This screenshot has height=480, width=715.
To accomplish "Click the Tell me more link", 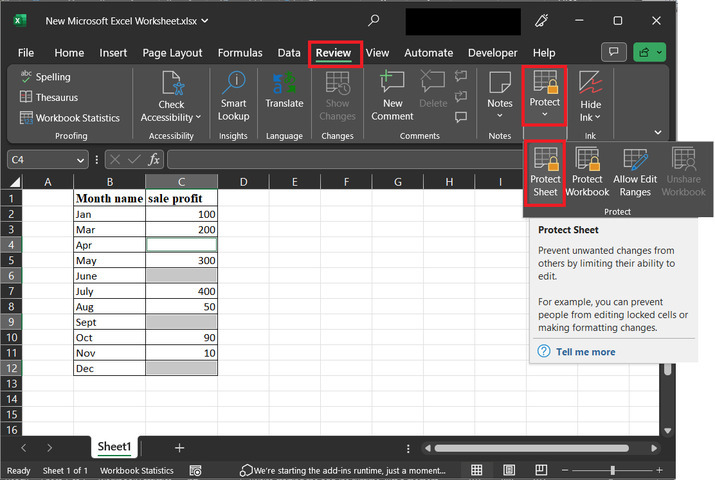I will [585, 352].
